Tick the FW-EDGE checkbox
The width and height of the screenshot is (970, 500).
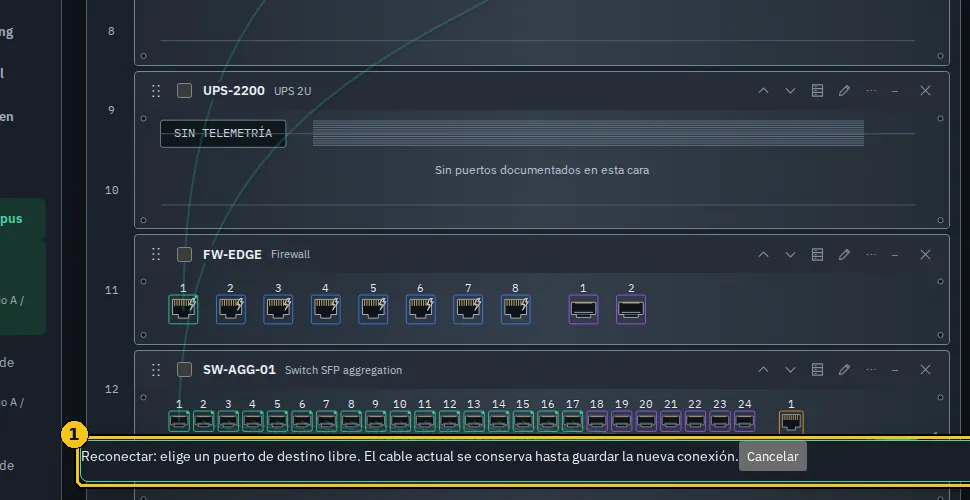tap(184, 254)
